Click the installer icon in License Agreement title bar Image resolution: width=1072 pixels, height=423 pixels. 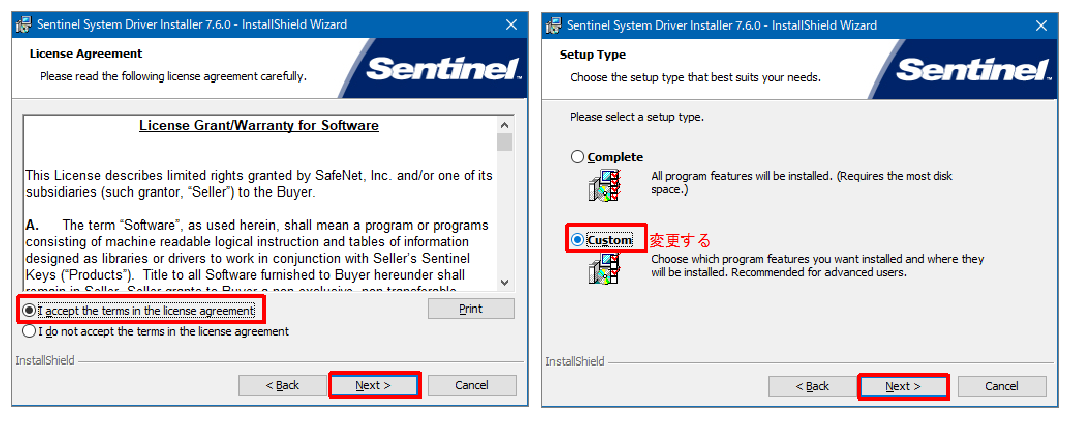click(x=23, y=25)
